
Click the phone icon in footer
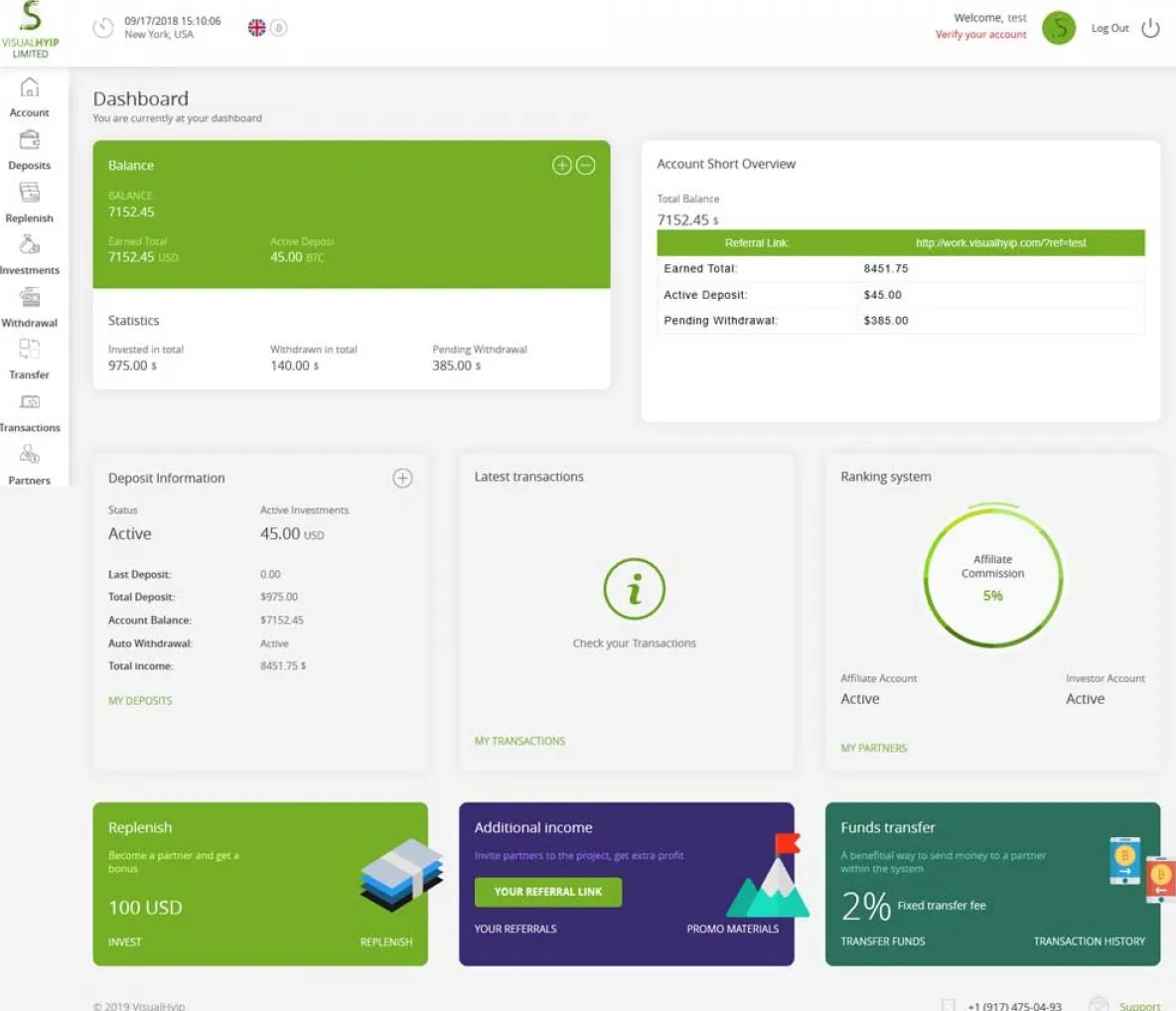click(x=948, y=1005)
